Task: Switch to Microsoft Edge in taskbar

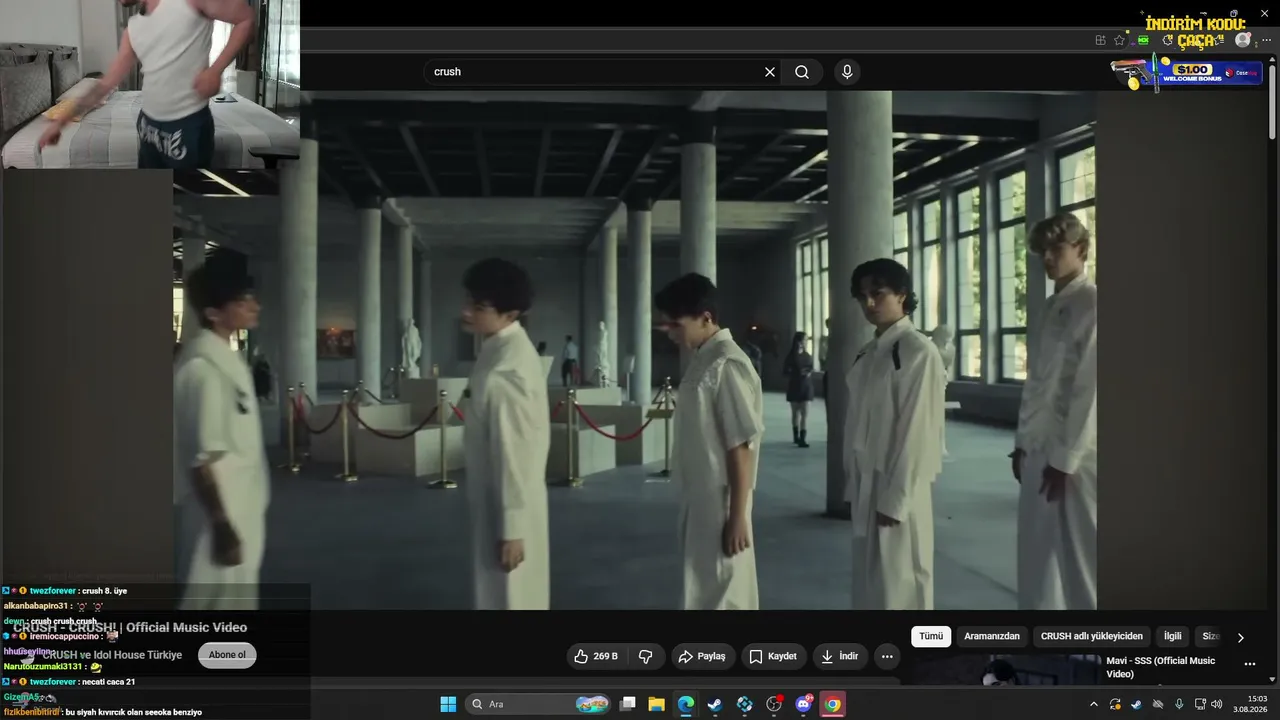Action: pos(686,704)
